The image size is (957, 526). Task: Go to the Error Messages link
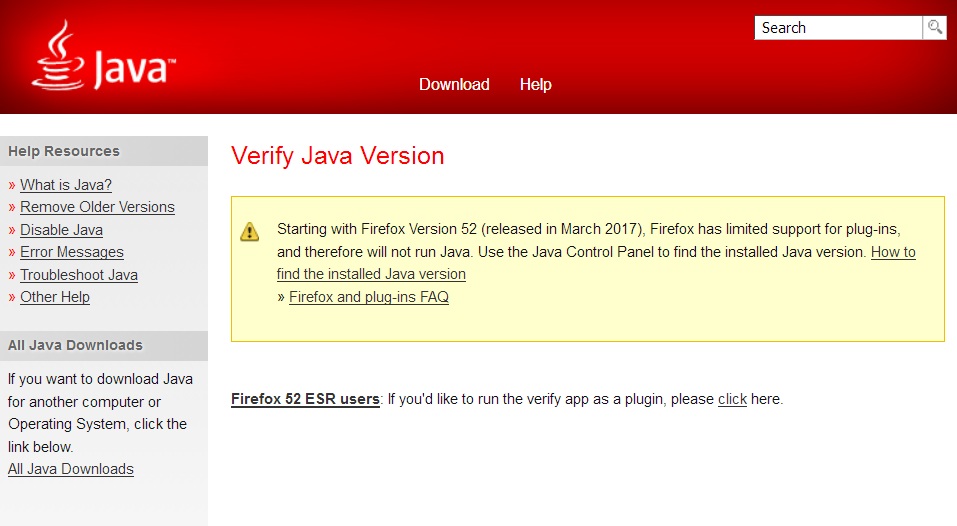point(71,252)
